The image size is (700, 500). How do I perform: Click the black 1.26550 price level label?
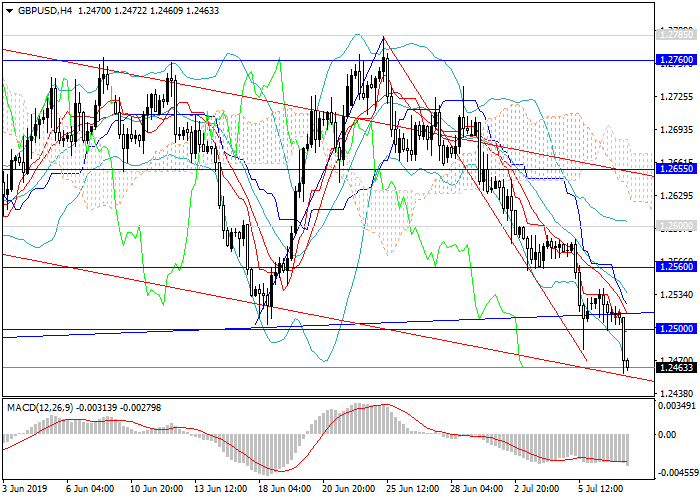tap(675, 168)
